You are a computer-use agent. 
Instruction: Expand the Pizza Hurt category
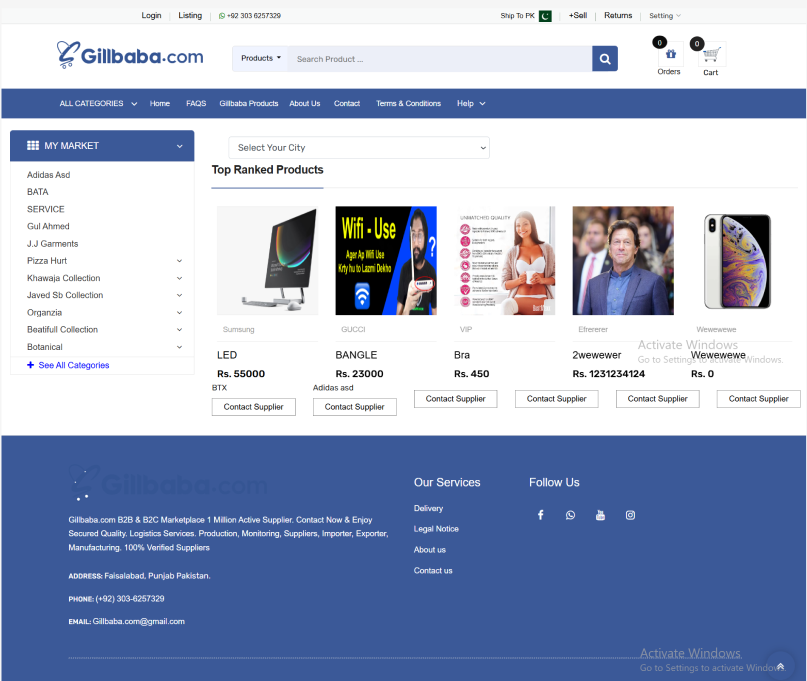[179, 261]
